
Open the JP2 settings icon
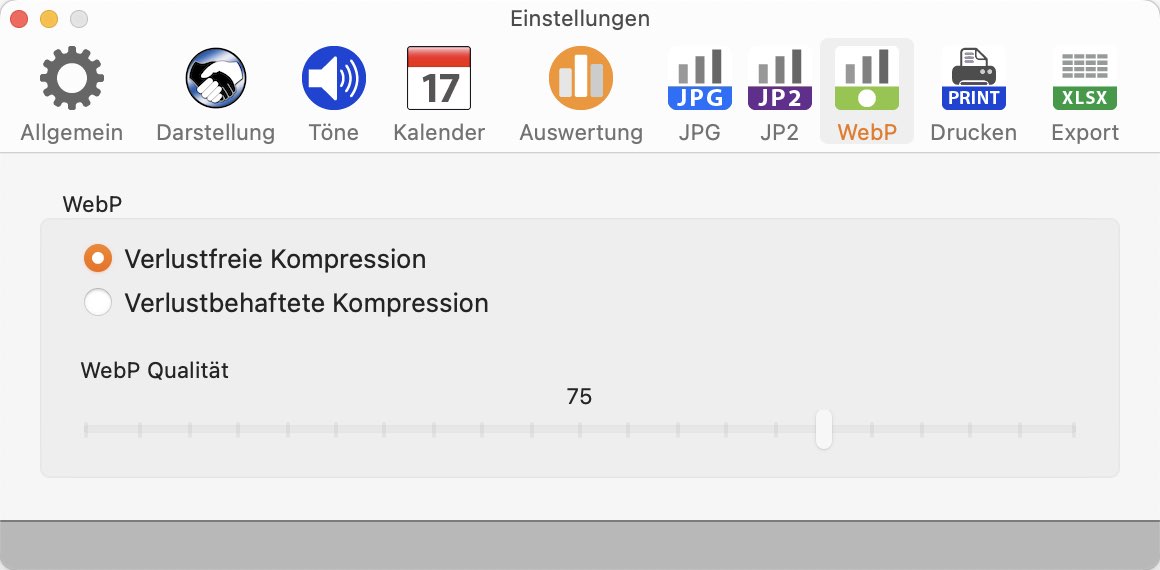tap(780, 78)
